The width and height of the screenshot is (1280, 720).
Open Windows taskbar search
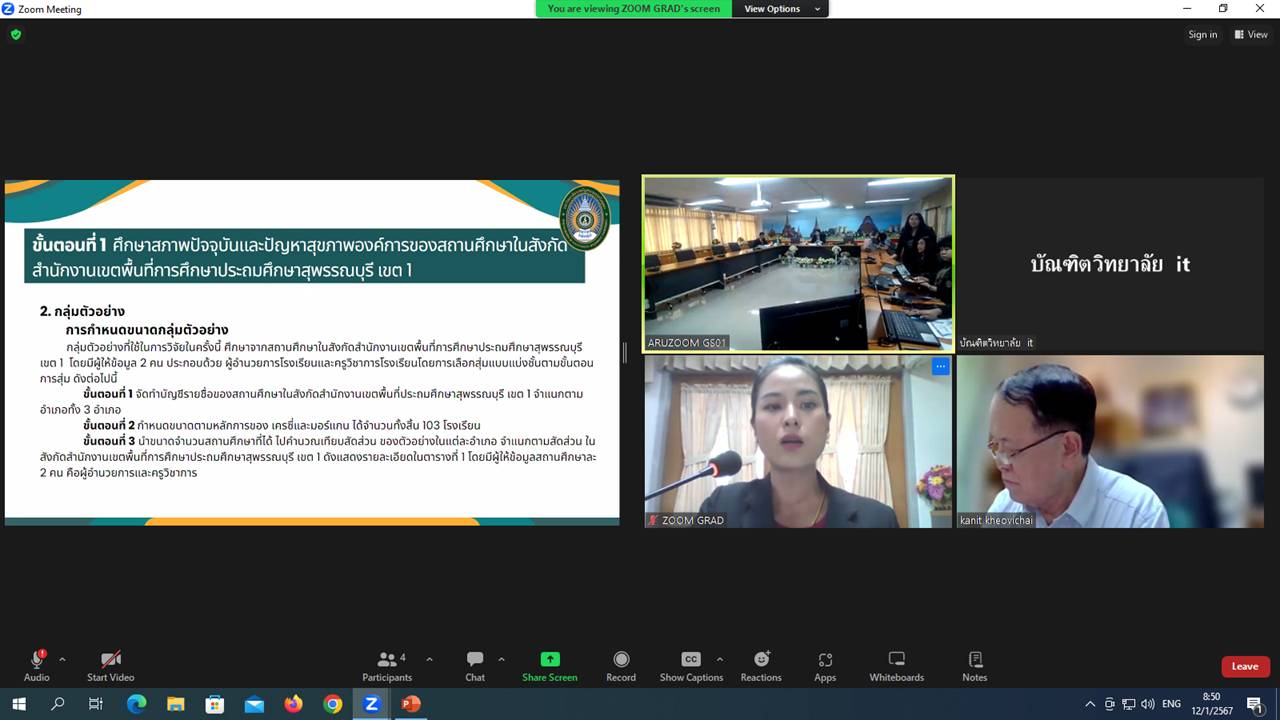coord(57,704)
